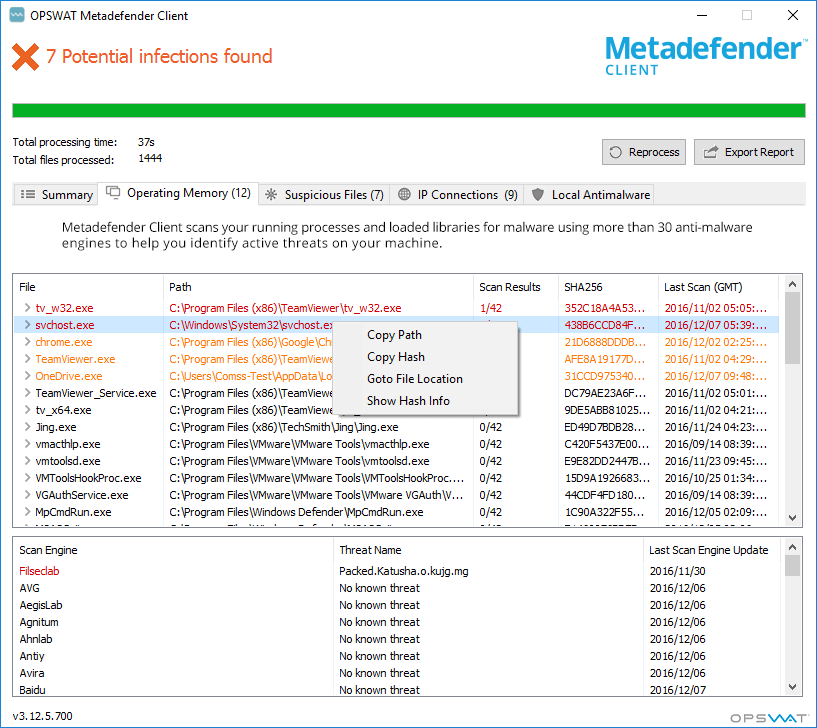Screen dimensions: 817x728
Task: Click the Operating Memory tab monitor icon
Action: click(114, 193)
